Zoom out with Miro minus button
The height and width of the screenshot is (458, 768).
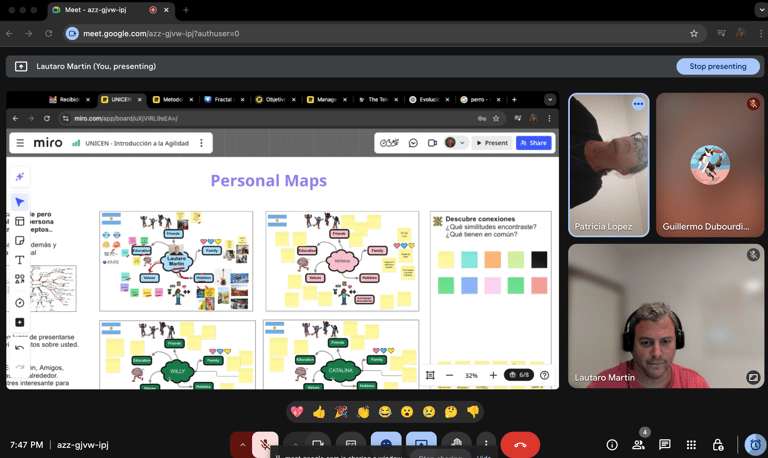click(x=449, y=375)
